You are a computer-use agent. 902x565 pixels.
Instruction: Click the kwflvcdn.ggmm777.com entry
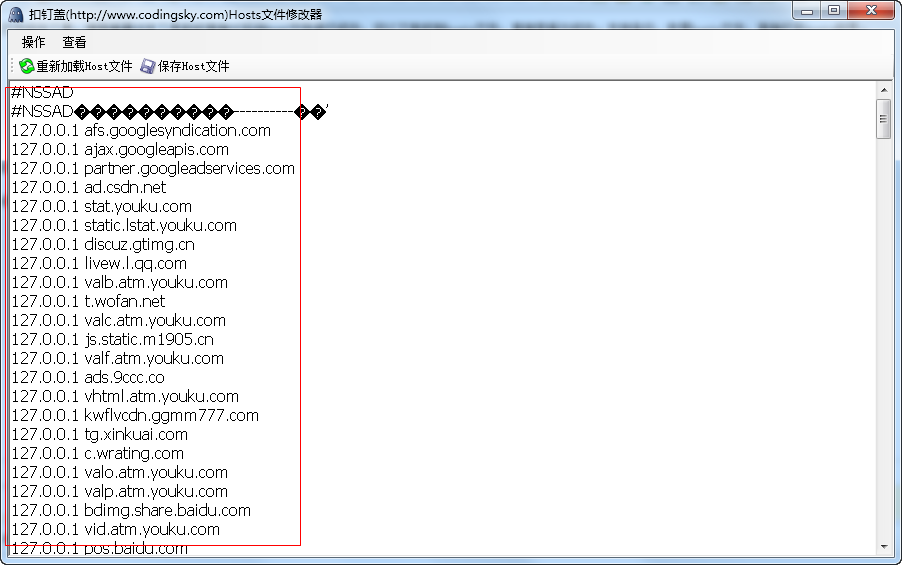tap(135, 415)
